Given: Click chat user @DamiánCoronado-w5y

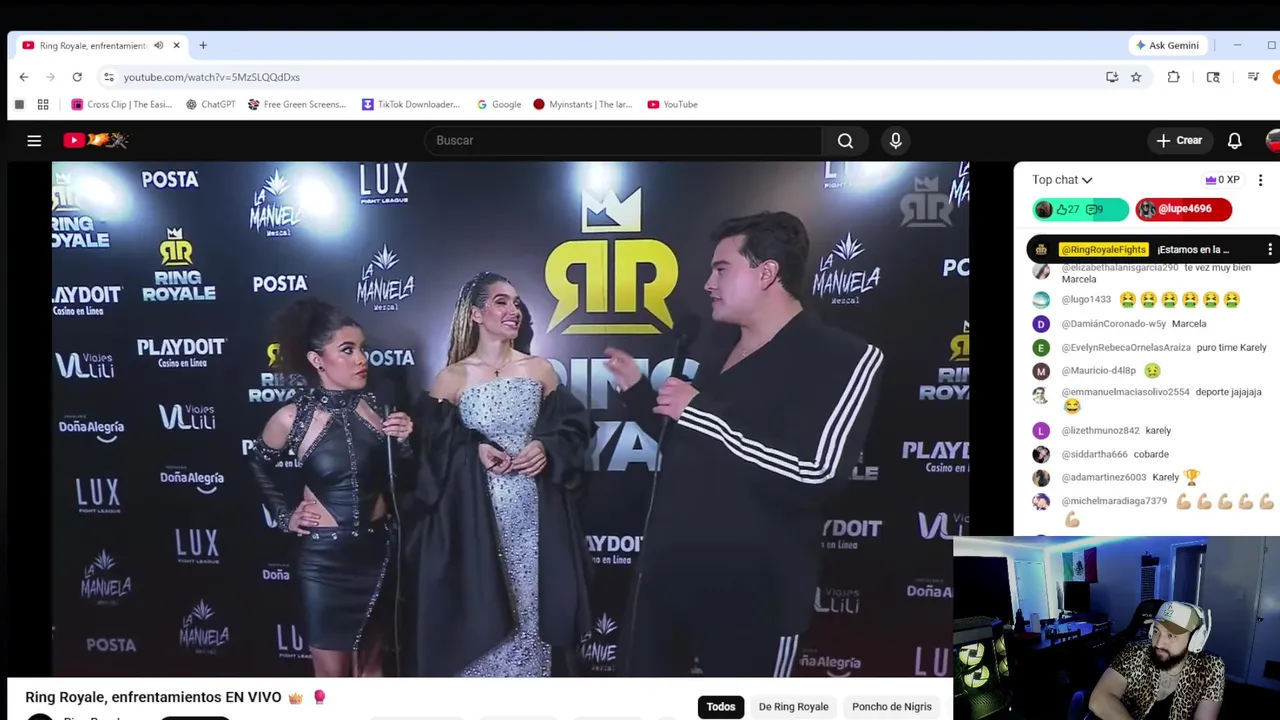Looking at the screenshot, I should [x=1113, y=324].
